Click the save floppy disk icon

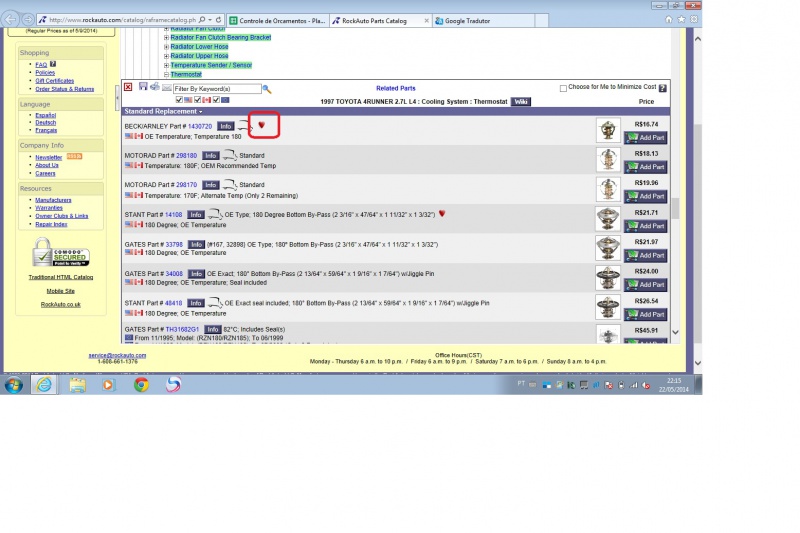tap(143, 87)
